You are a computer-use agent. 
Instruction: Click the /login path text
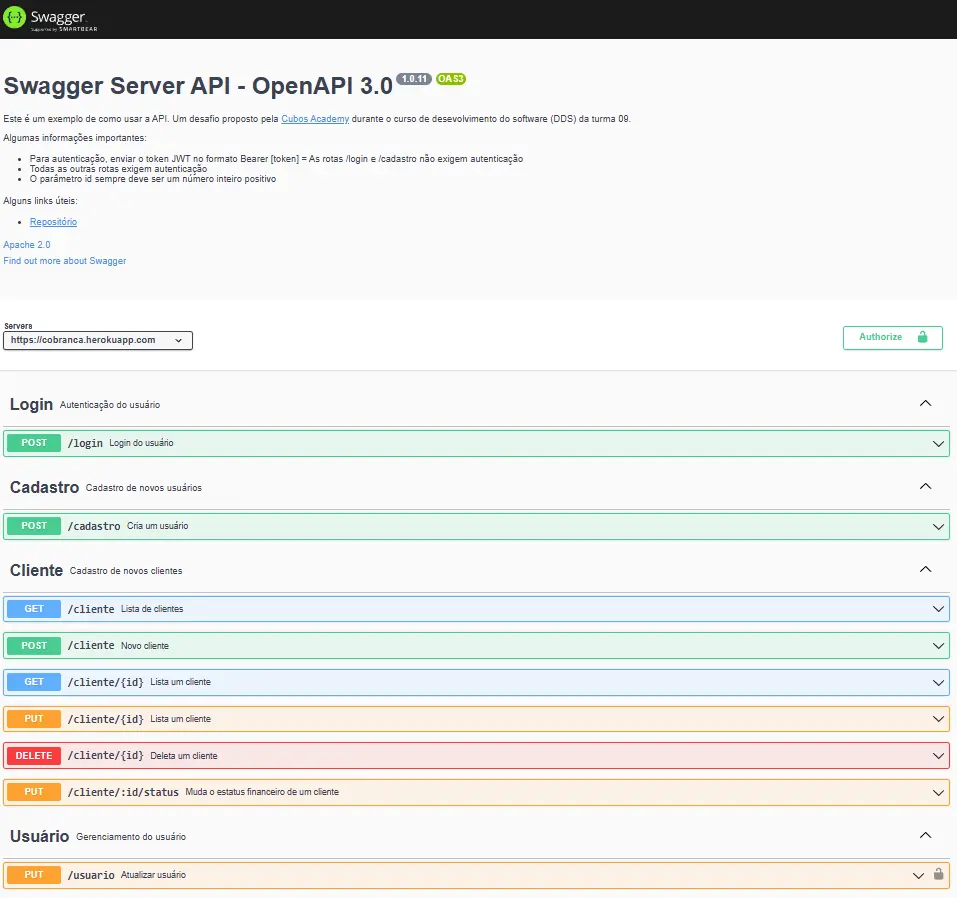(x=85, y=443)
